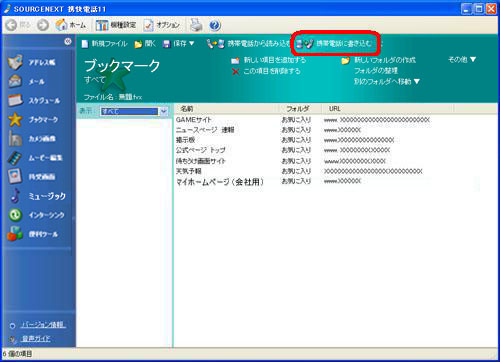
Task: Open the オプション options dialog
Action: coord(162,25)
